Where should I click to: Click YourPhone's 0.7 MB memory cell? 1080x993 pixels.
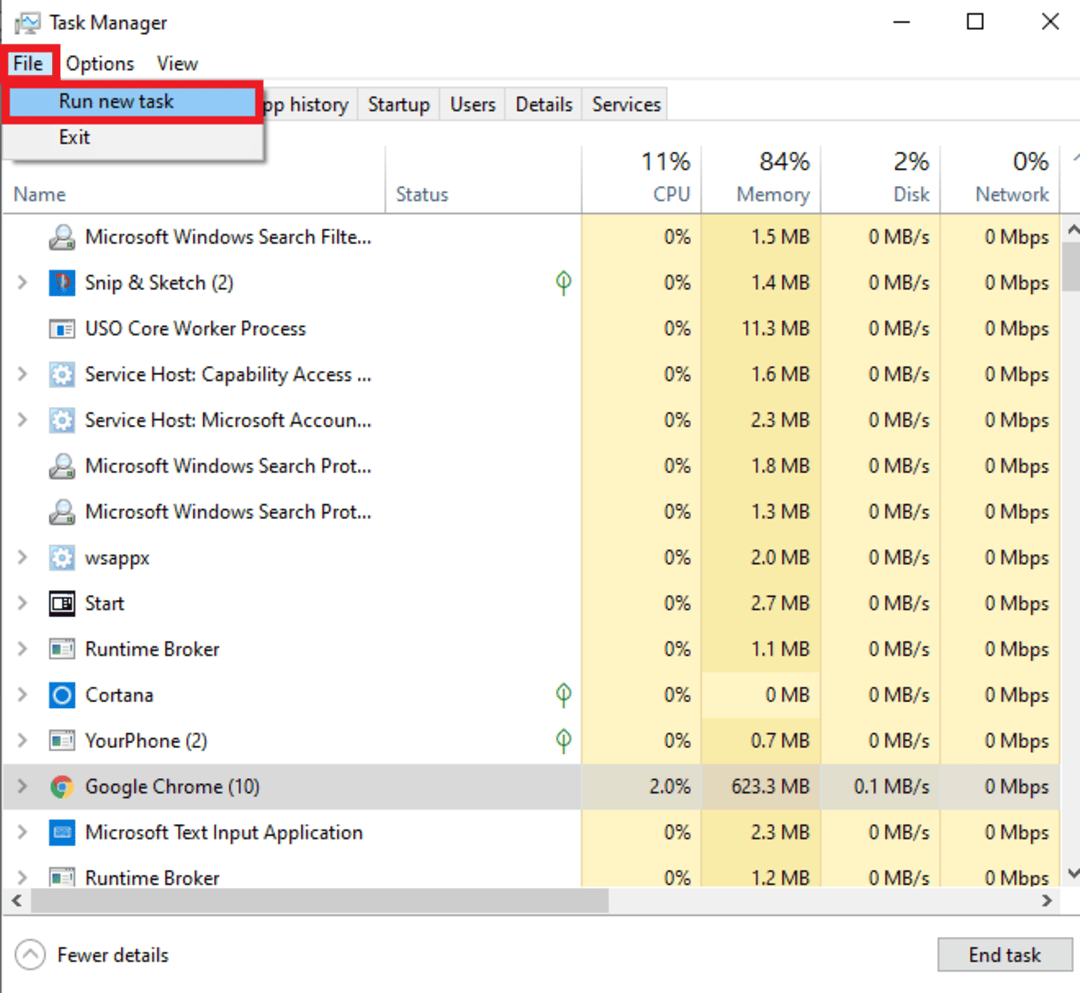761,741
